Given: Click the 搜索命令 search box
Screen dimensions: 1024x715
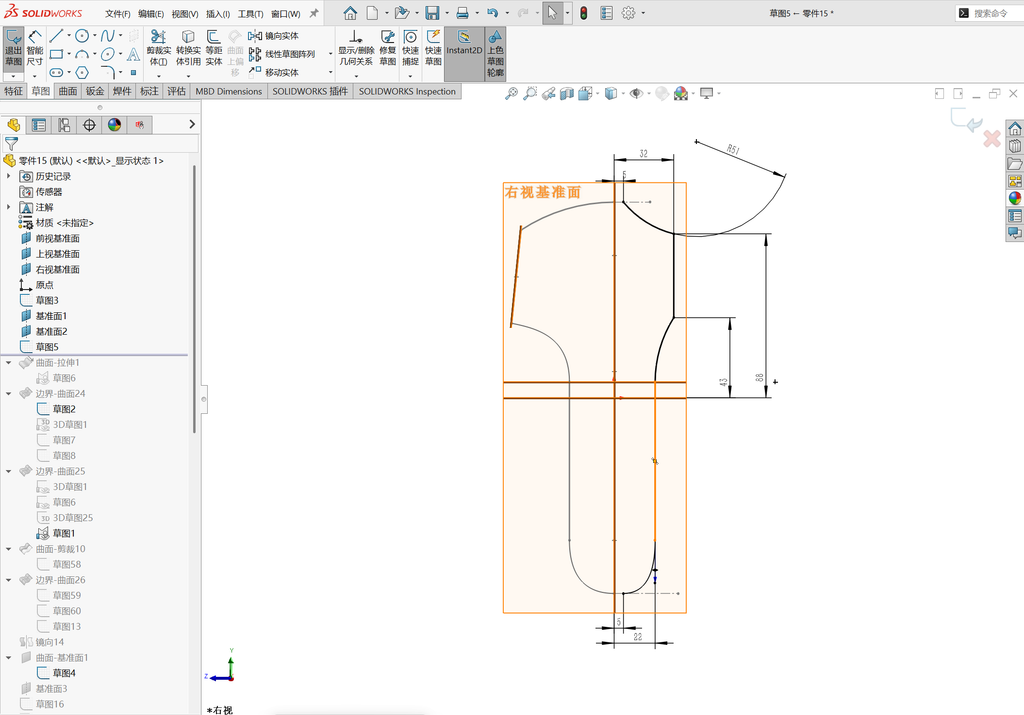Looking at the screenshot, I should [989, 13].
